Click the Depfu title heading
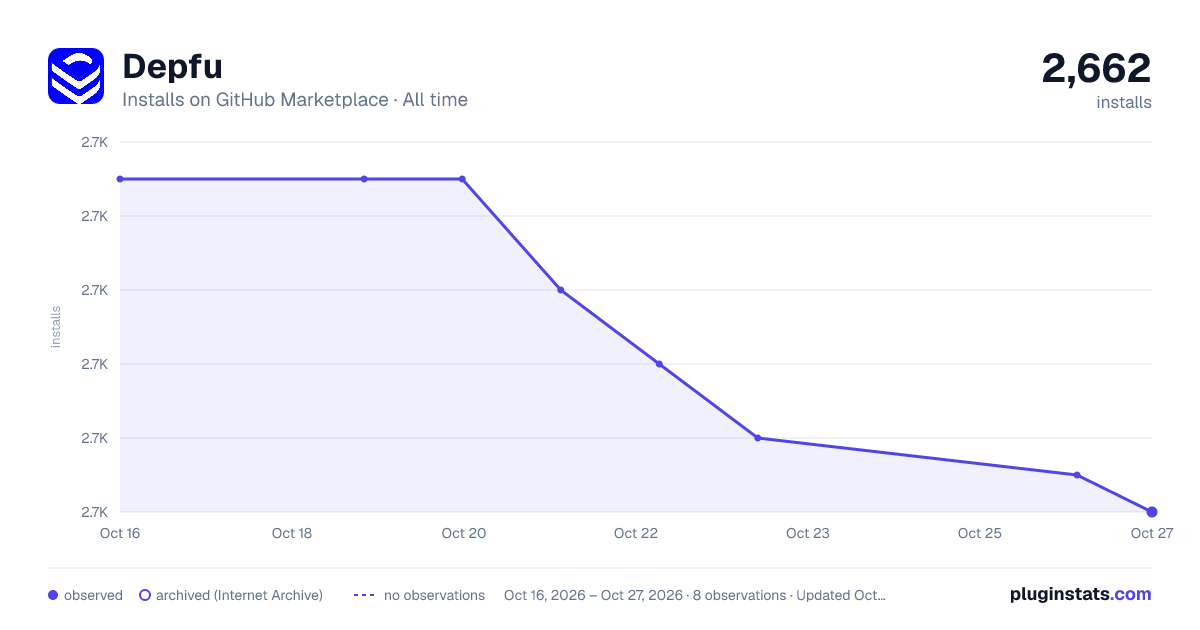 coord(172,66)
